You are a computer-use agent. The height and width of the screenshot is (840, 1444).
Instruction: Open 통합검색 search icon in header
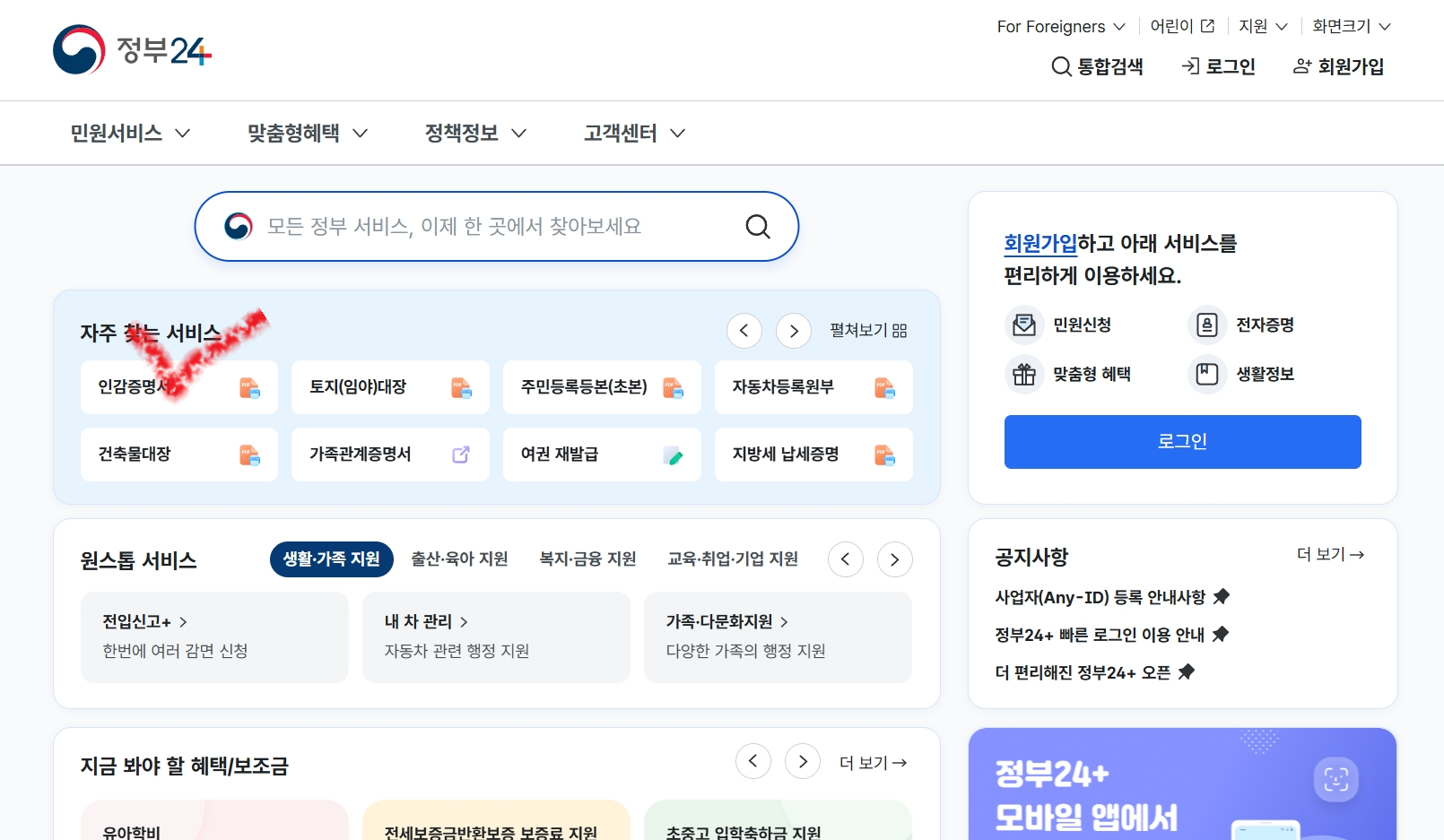pos(1097,66)
